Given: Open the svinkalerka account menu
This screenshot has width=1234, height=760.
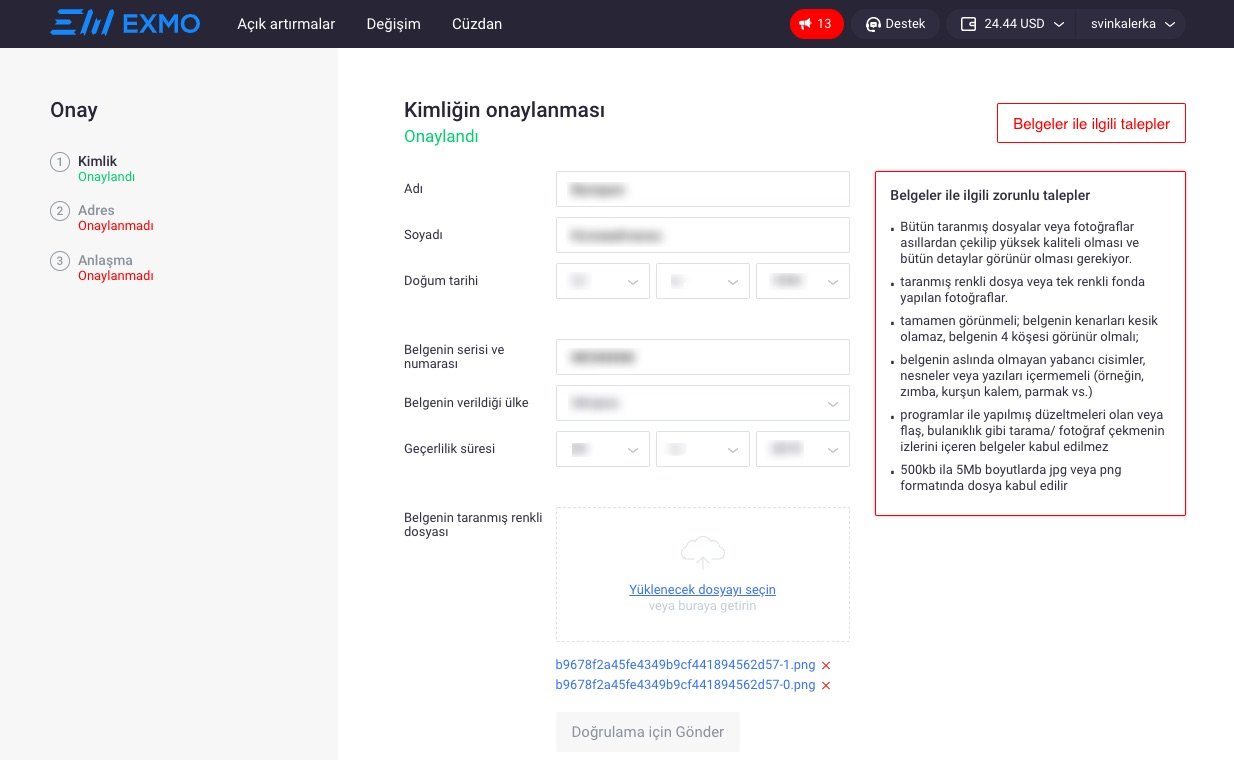Looking at the screenshot, I should pos(1130,24).
